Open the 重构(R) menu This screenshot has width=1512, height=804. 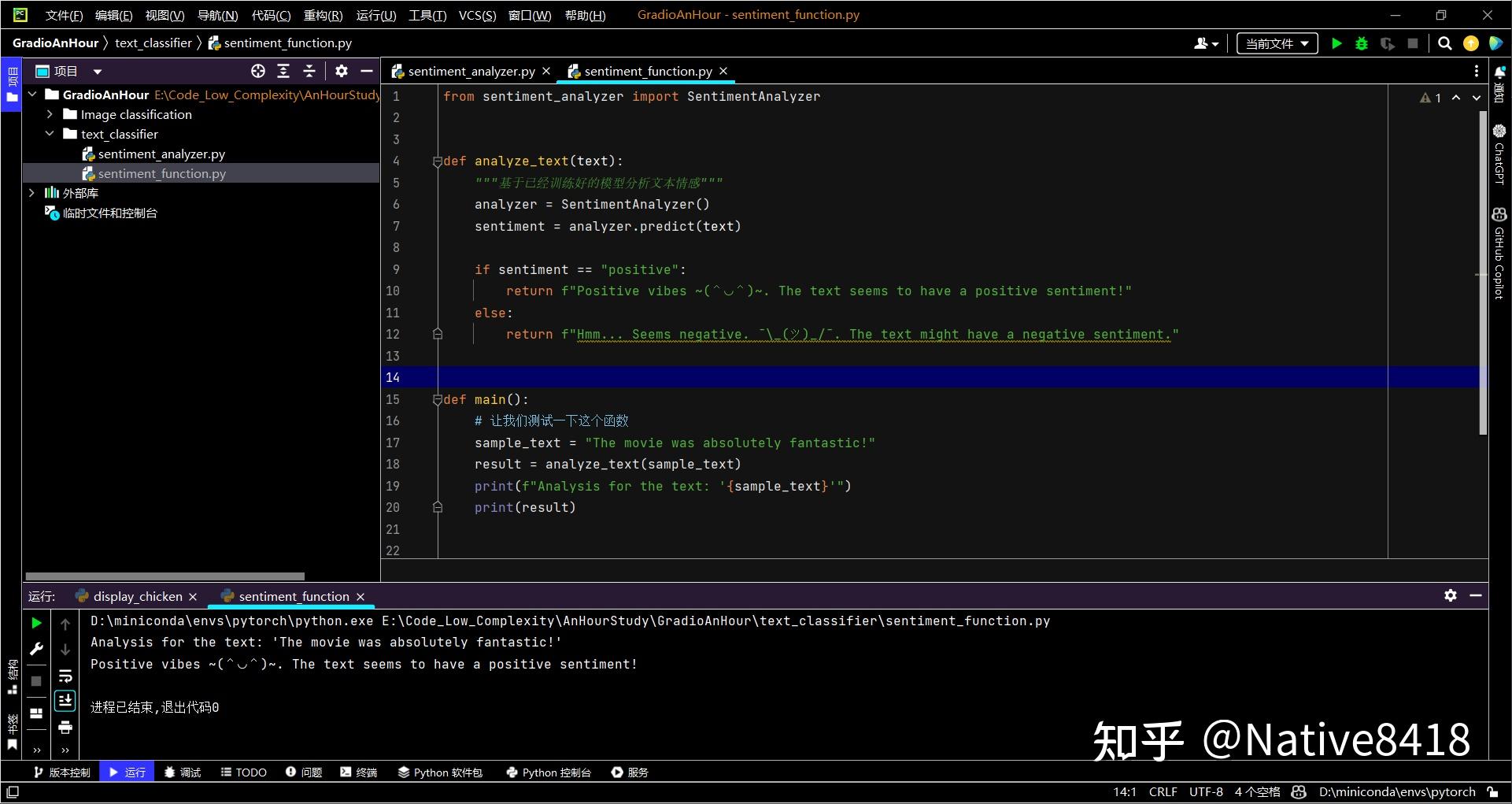point(323,15)
